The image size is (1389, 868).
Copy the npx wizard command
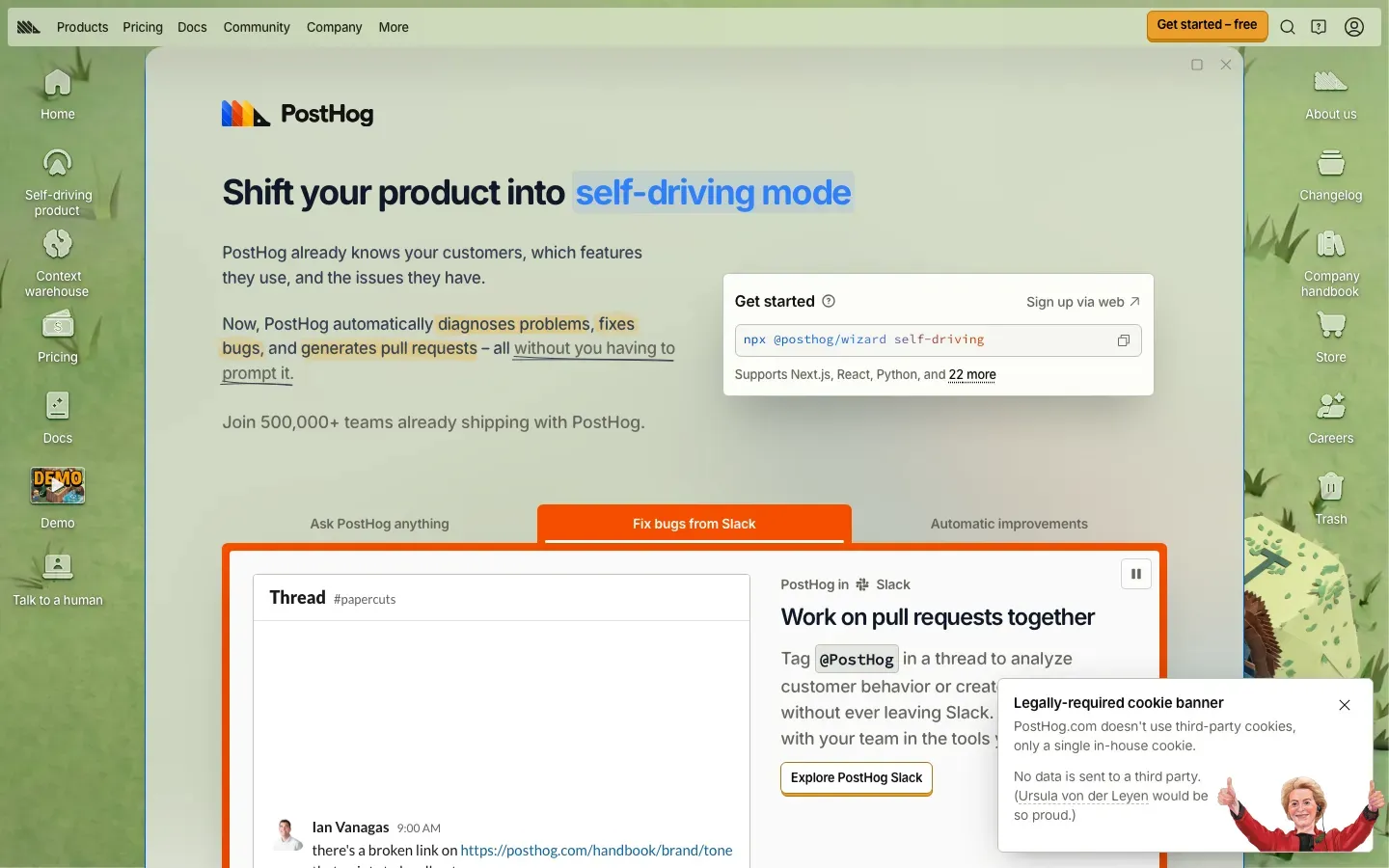pyautogui.click(x=1124, y=340)
